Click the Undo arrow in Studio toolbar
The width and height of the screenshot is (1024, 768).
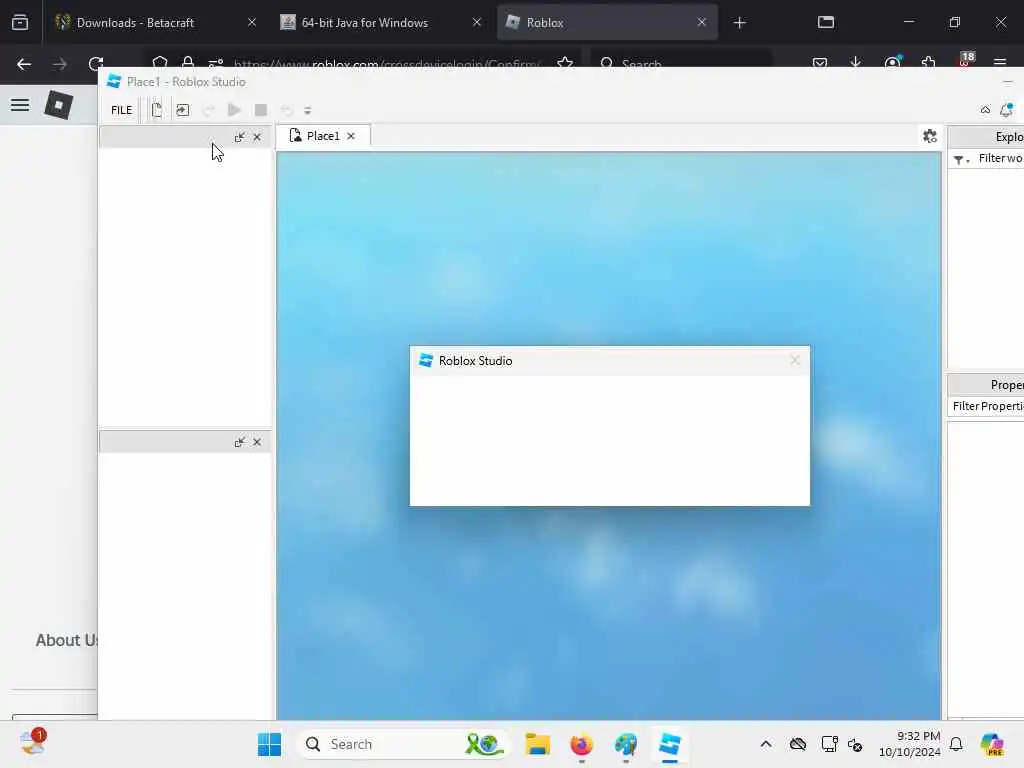286,110
